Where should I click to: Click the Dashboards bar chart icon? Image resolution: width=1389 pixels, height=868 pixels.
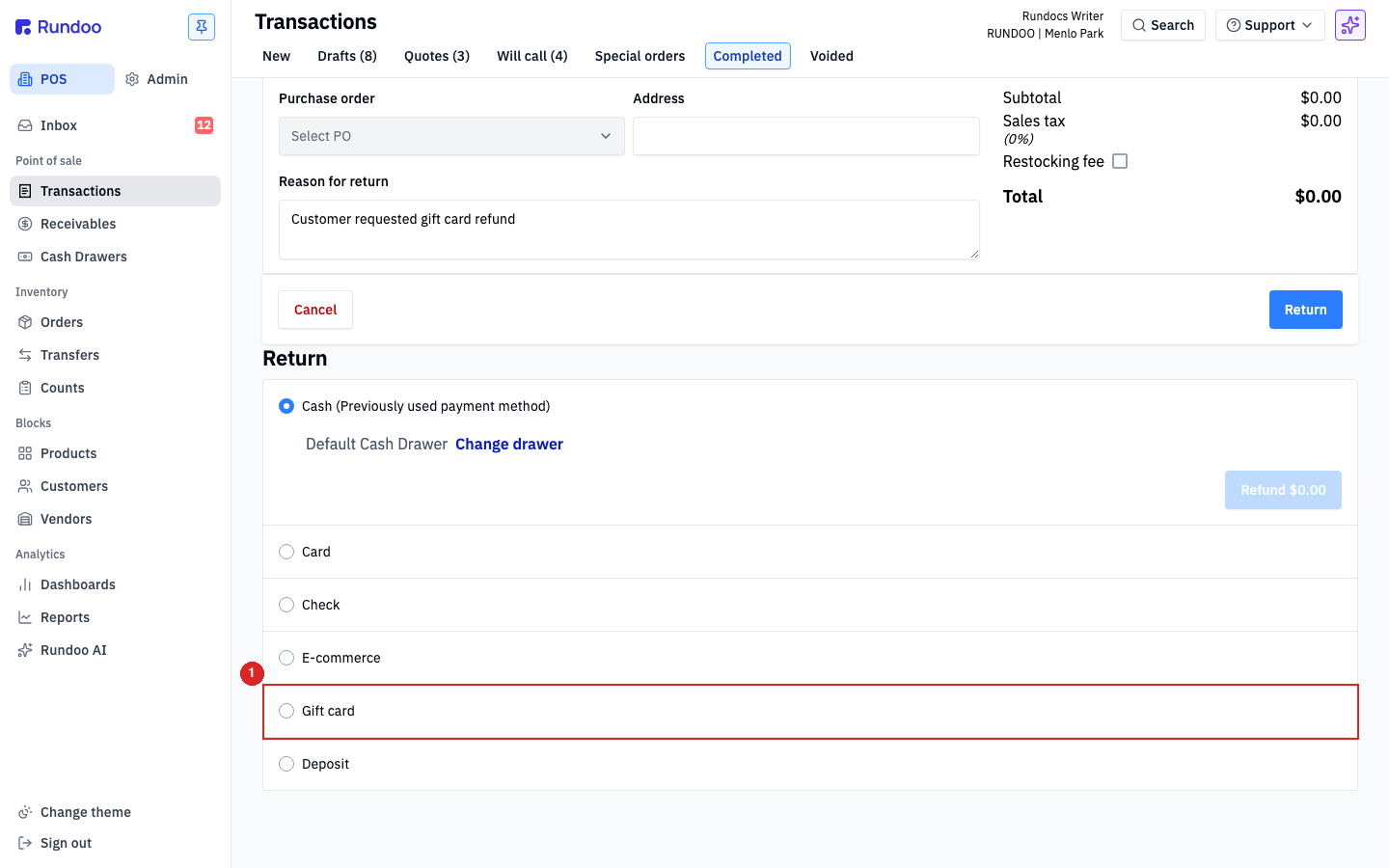pos(25,584)
